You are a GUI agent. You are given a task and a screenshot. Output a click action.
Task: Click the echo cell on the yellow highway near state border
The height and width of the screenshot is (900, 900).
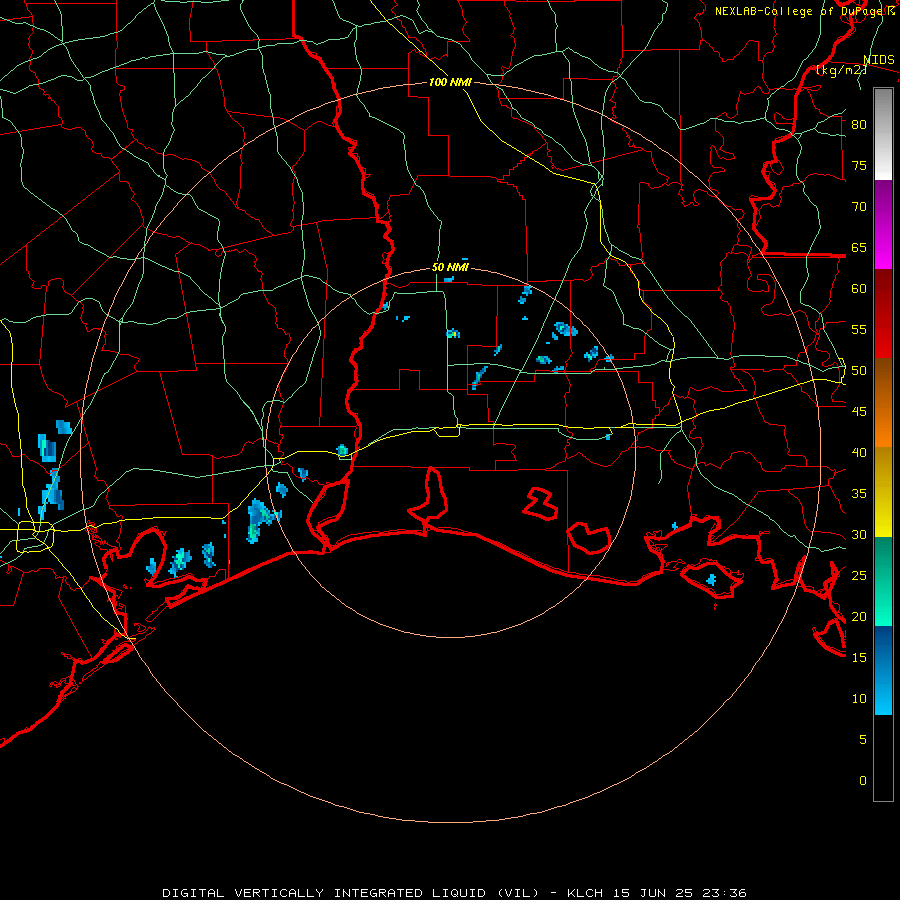[x=343, y=450]
